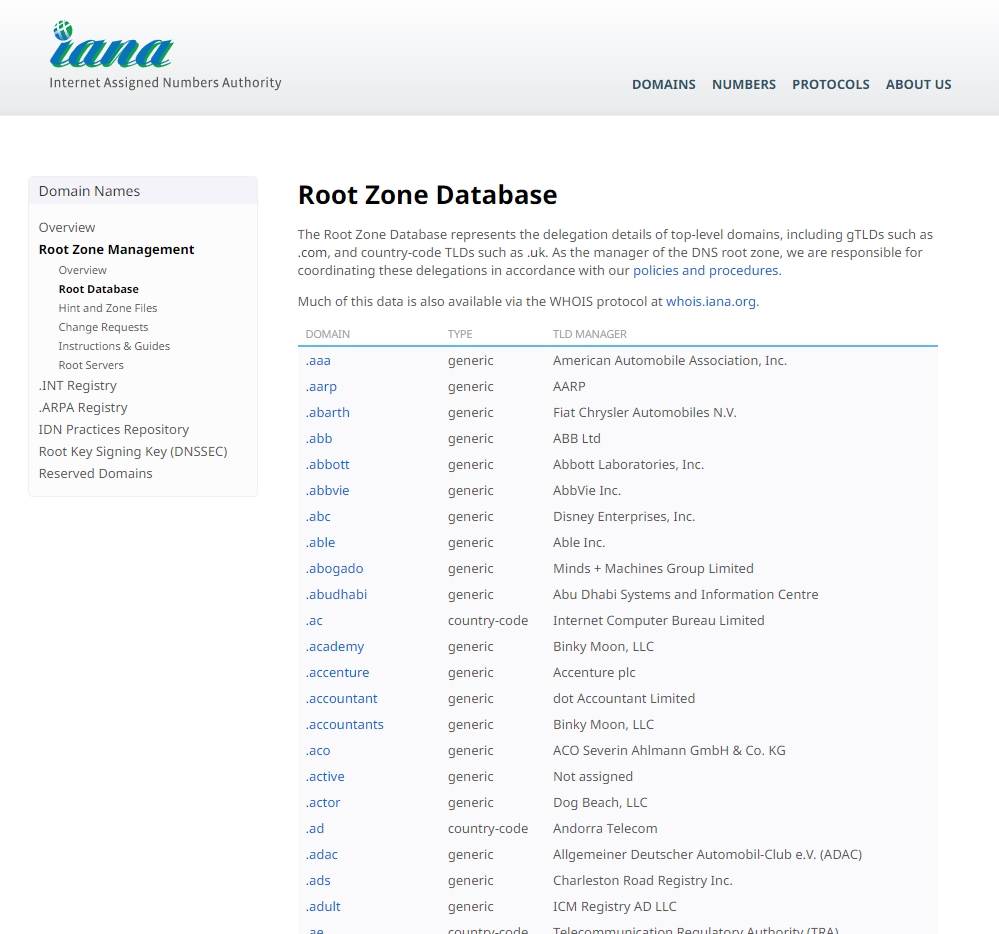This screenshot has width=999, height=934.
Task: Open the .abbott domain entry
Action: tap(327, 465)
